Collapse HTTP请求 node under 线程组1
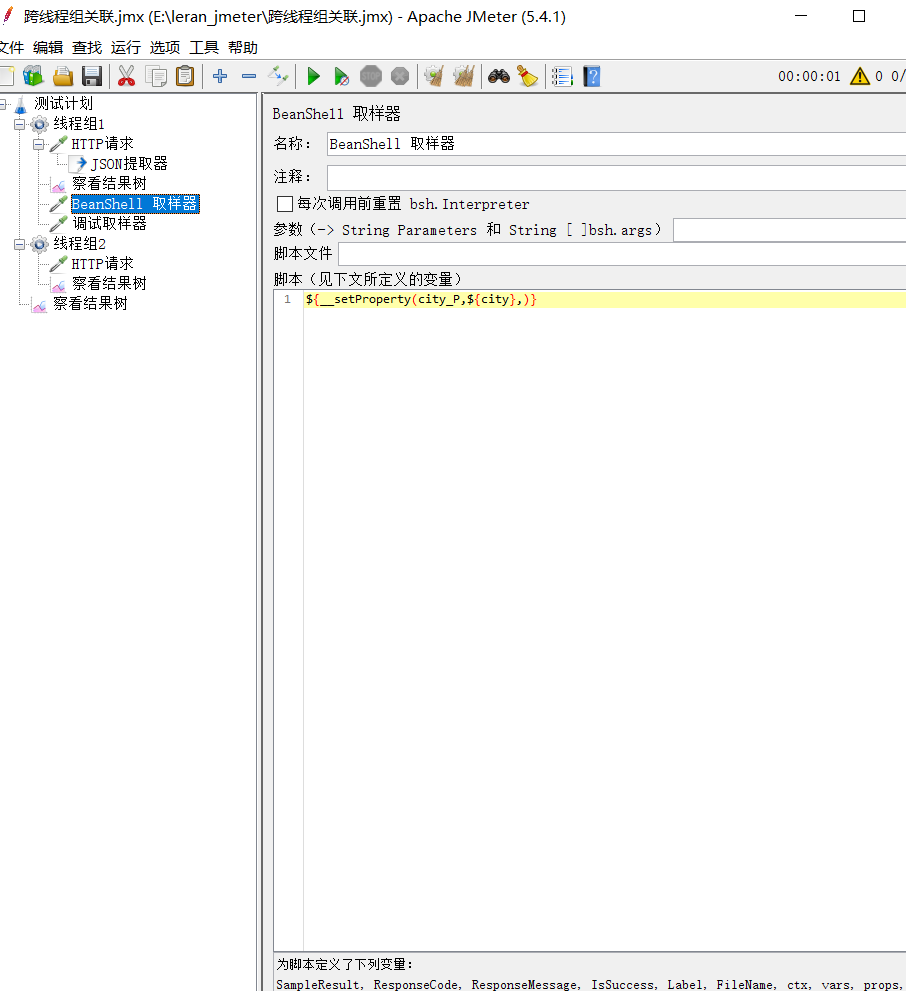Viewport: 906px width, 991px height. (x=39, y=144)
